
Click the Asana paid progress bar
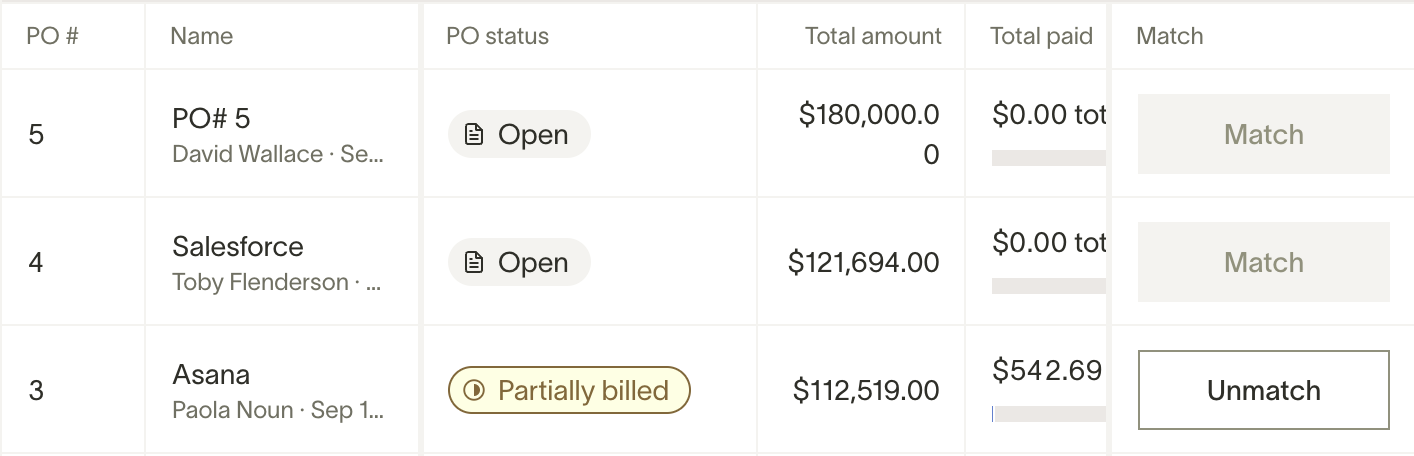[1049, 414]
